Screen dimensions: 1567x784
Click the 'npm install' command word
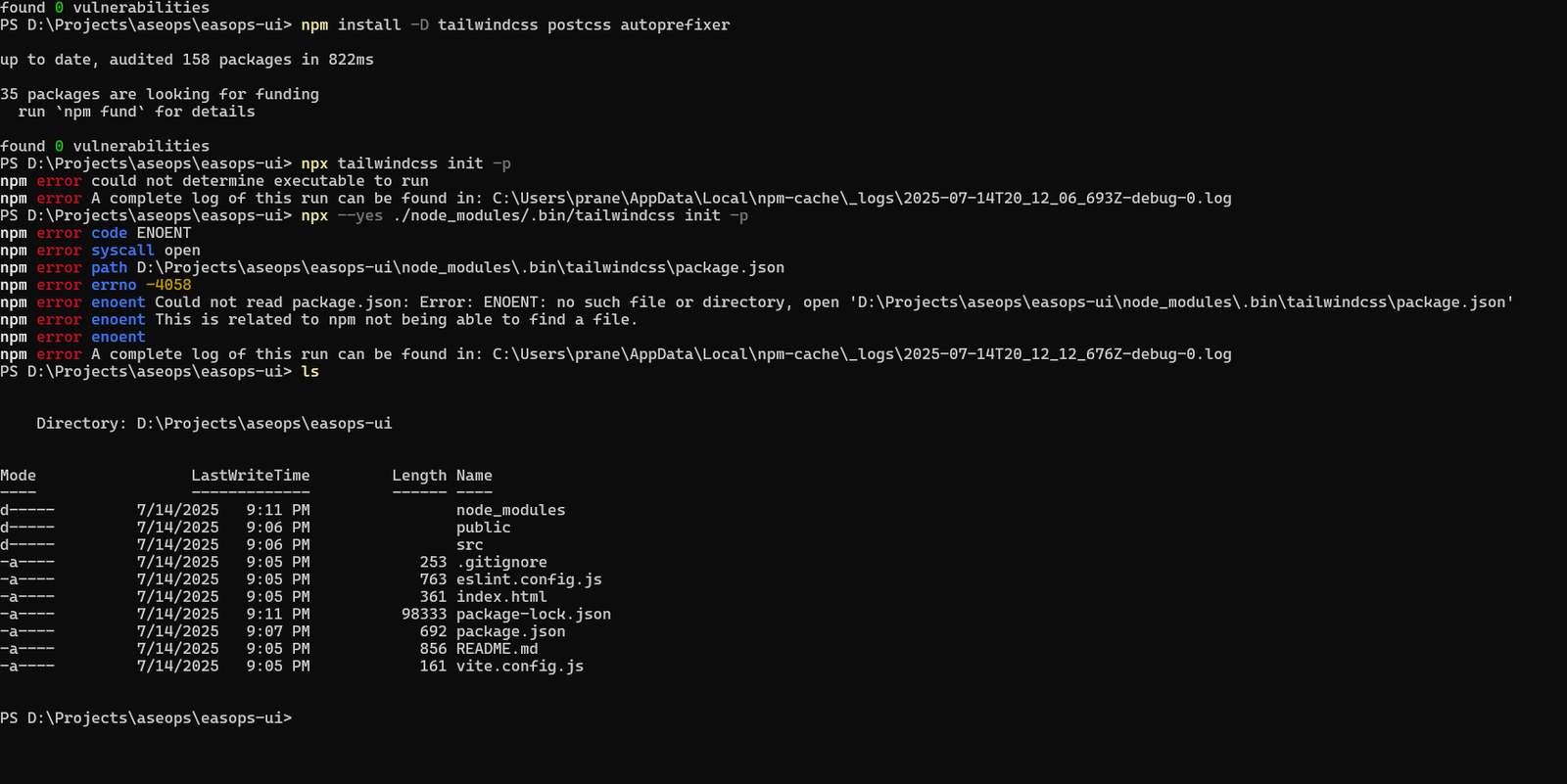pyautogui.click(x=351, y=25)
